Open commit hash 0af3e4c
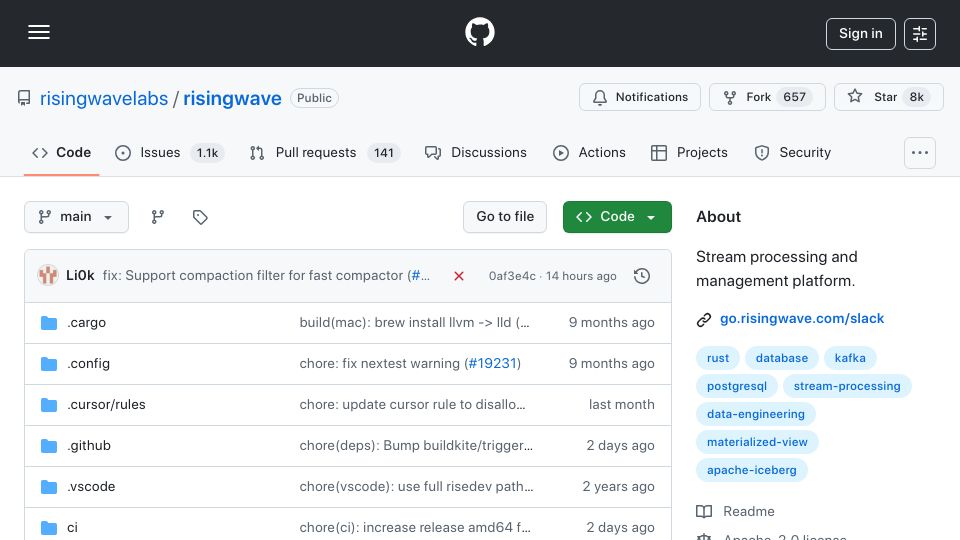Viewport: 960px width, 540px height. pos(512,276)
